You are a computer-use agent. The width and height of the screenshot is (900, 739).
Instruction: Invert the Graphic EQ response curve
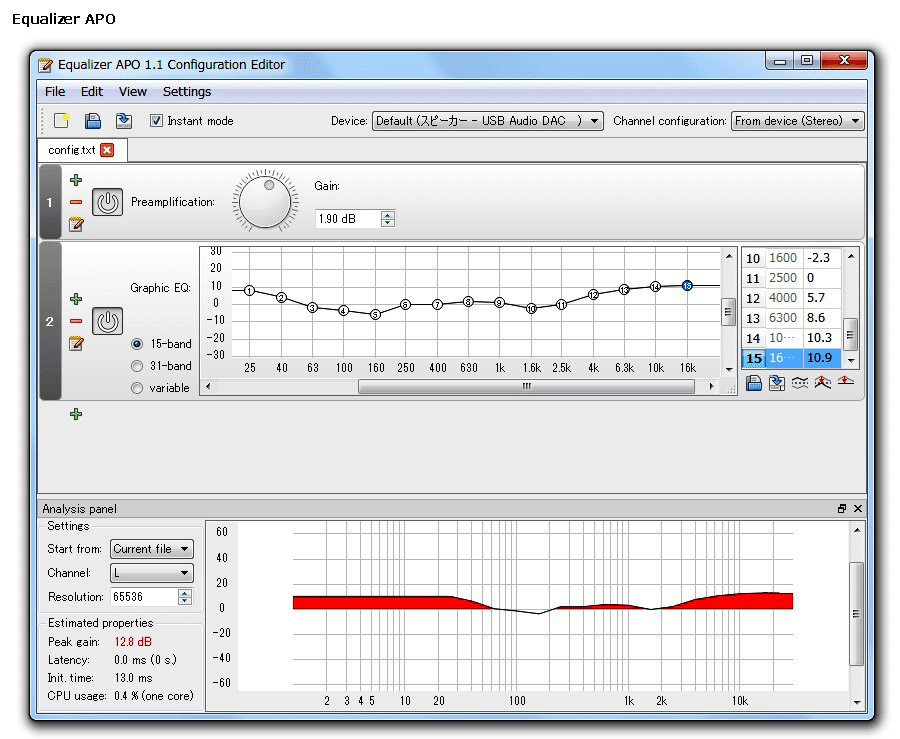800,383
